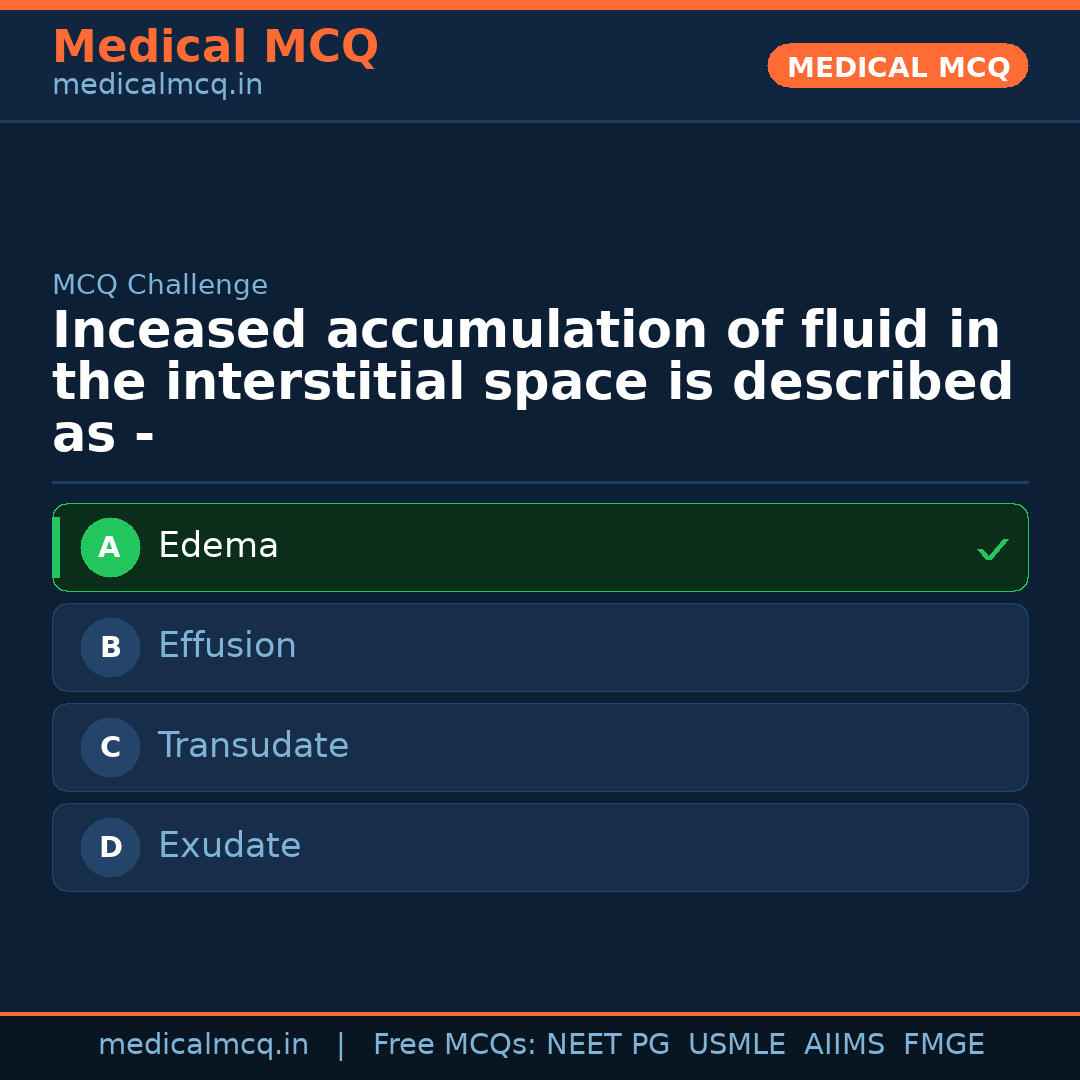Open the medicalmcq.in link in the footer
Viewport: 1080px width, 1080px height.
[x=203, y=1045]
